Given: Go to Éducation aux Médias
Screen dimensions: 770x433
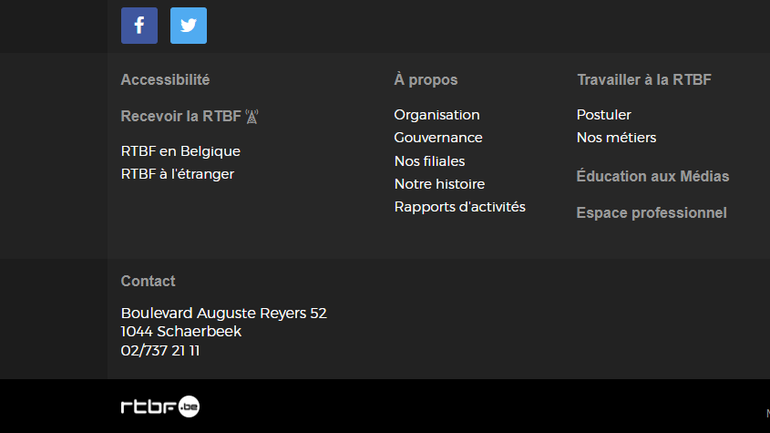Looking at the screenshot, I should 652,177.
